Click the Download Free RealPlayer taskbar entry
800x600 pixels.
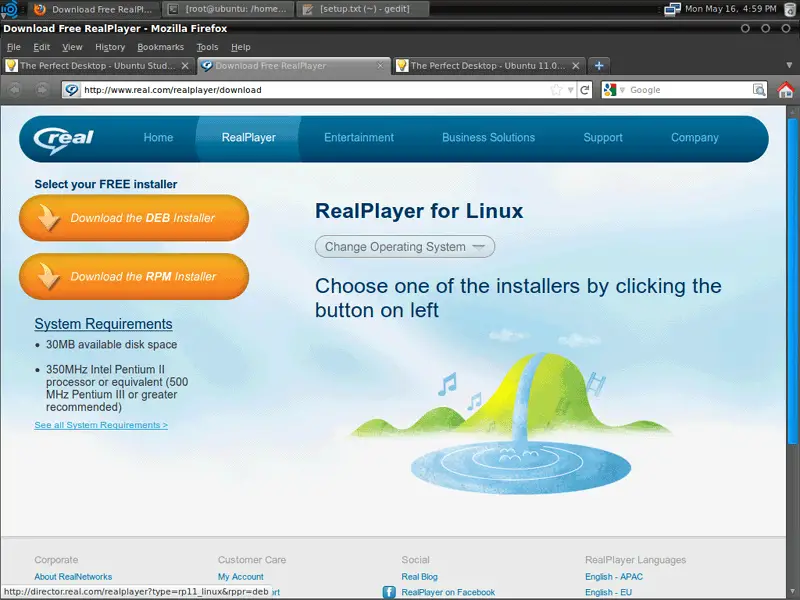coord(94,9)
